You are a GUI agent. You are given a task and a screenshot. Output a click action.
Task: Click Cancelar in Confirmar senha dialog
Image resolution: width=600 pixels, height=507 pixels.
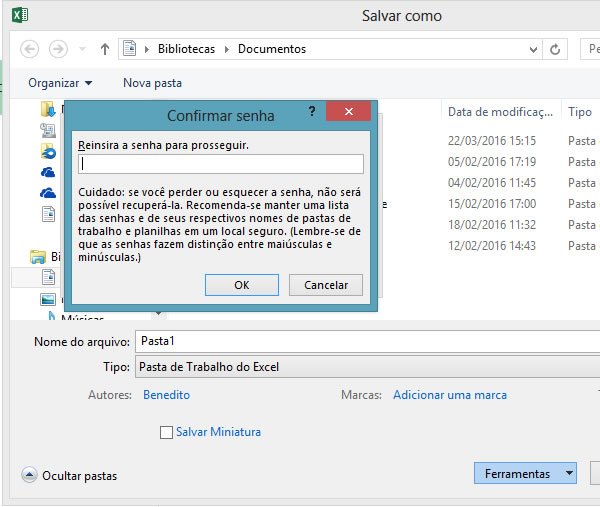(326, 285)
